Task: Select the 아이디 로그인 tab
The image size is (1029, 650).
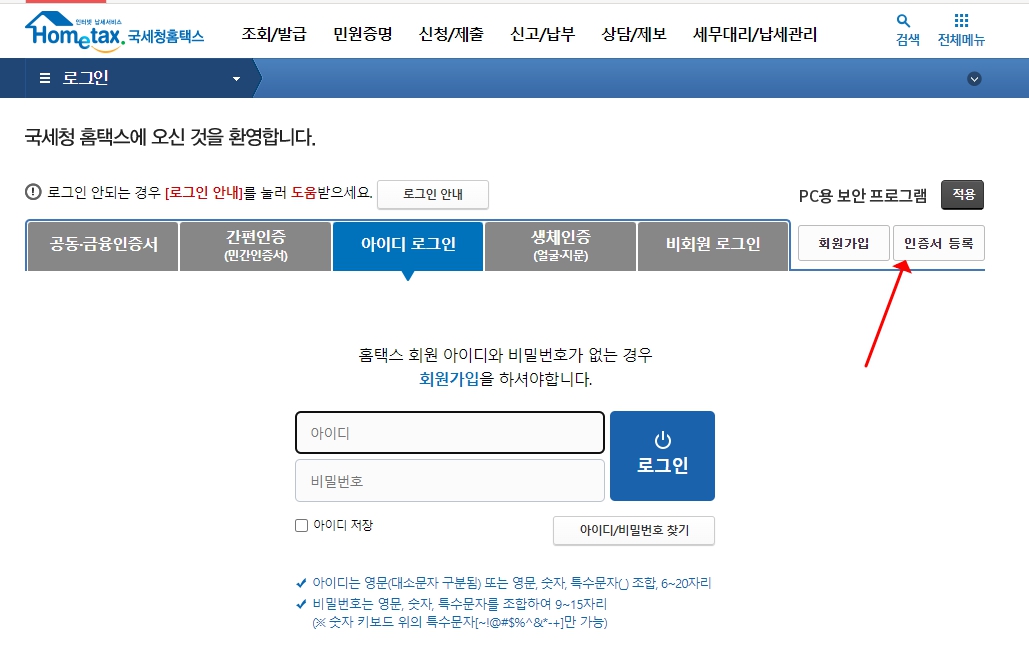Action: pyautogui.click(x=408, y=246)
